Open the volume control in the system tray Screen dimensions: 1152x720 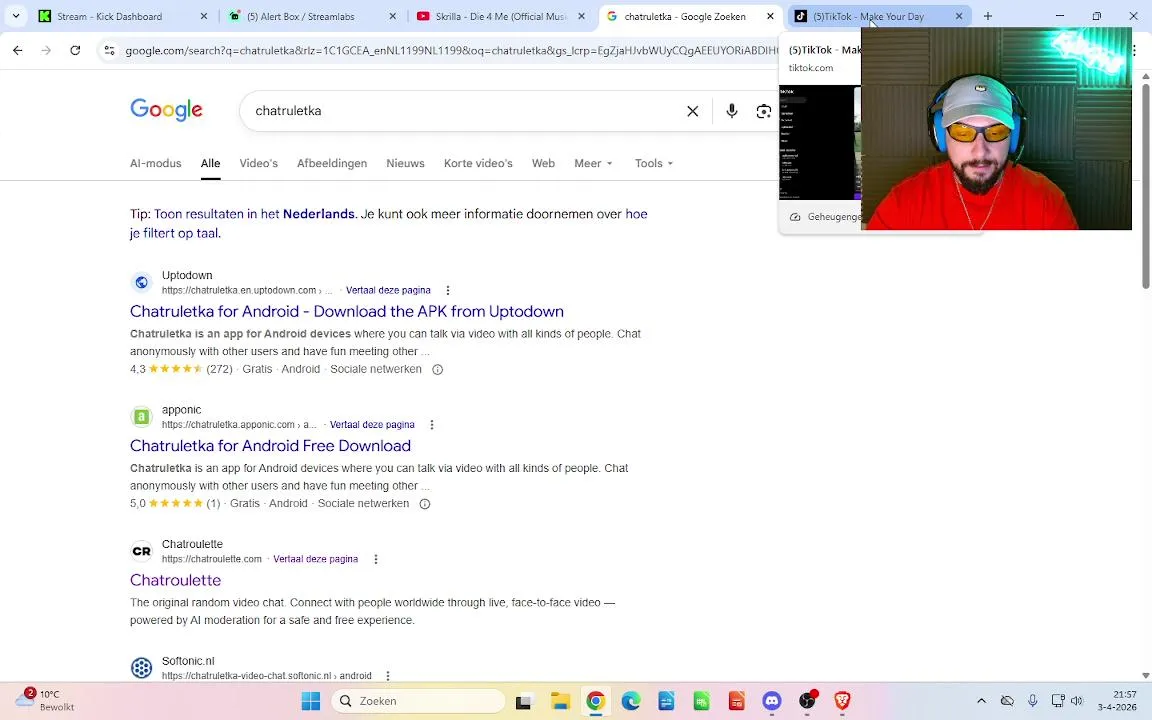click(1077, 701)
